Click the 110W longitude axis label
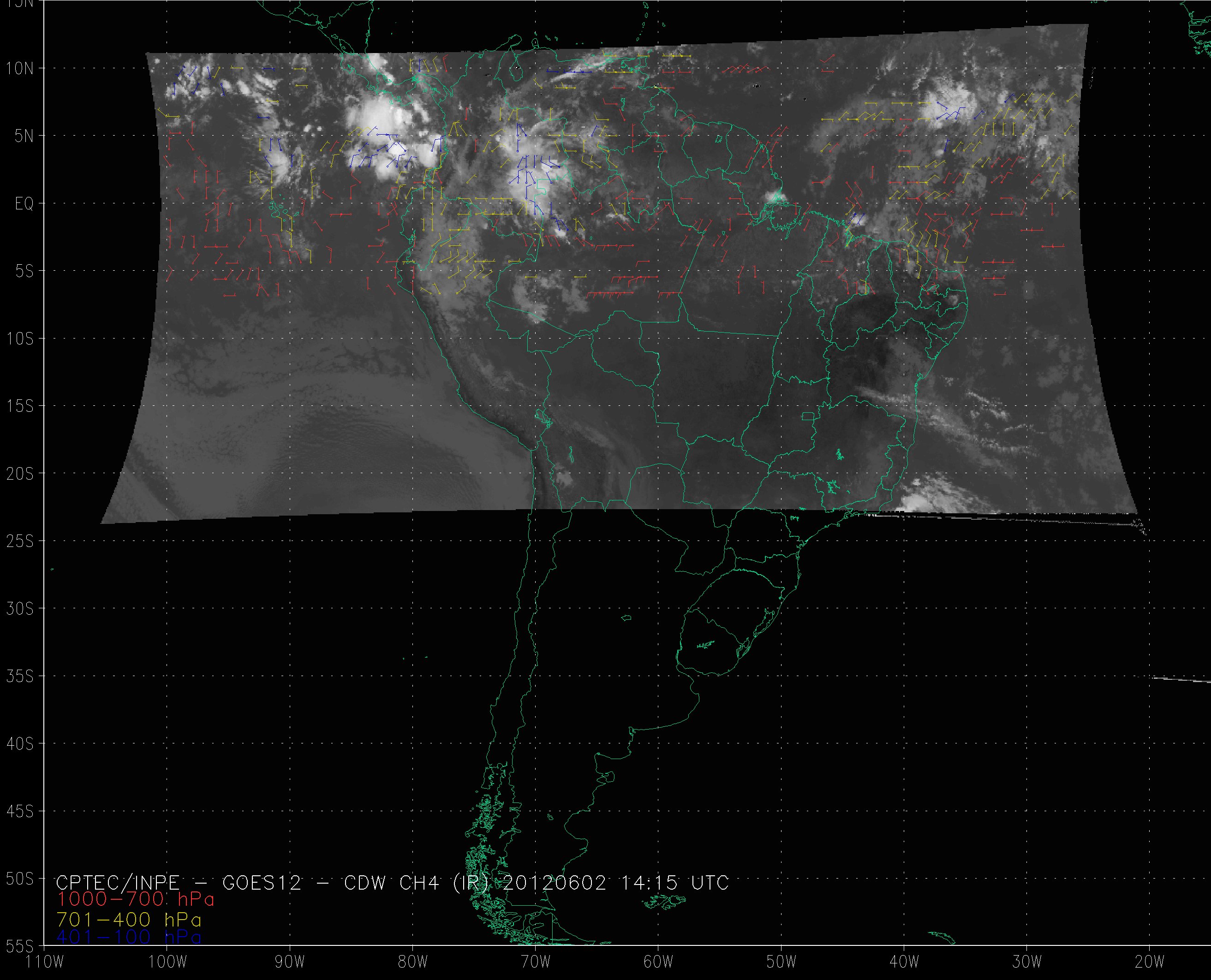The height and width of the screenshot is (980, 1211). (45, 962)
